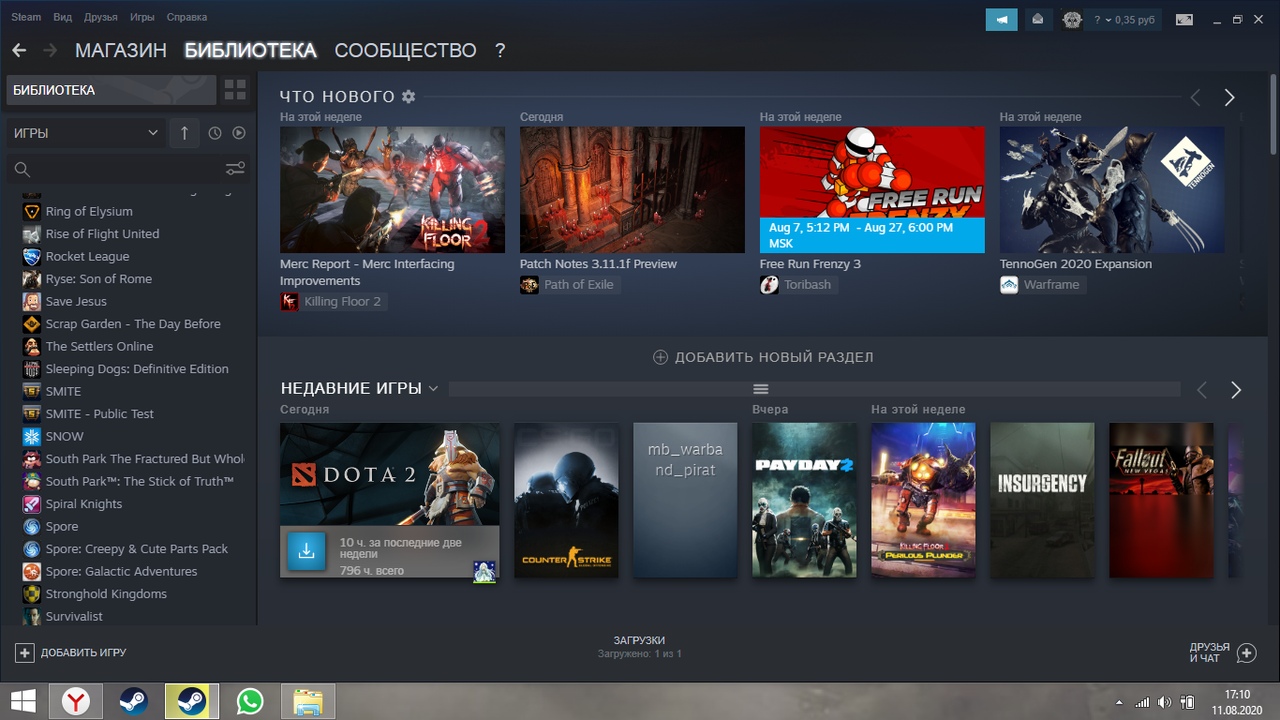This screenshot has width=1280, height=720.
Task: Select Spiral Knights in game list
Action: 84,504
